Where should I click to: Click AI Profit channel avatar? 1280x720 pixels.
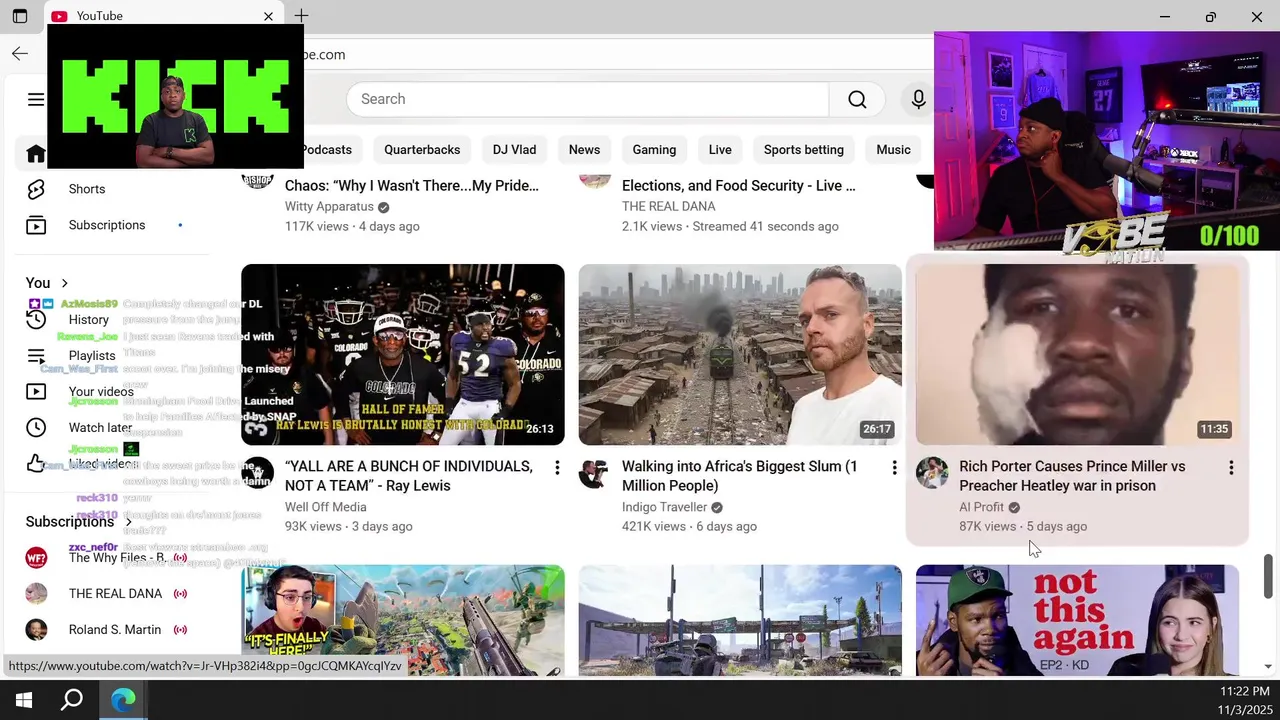point(932,473)
